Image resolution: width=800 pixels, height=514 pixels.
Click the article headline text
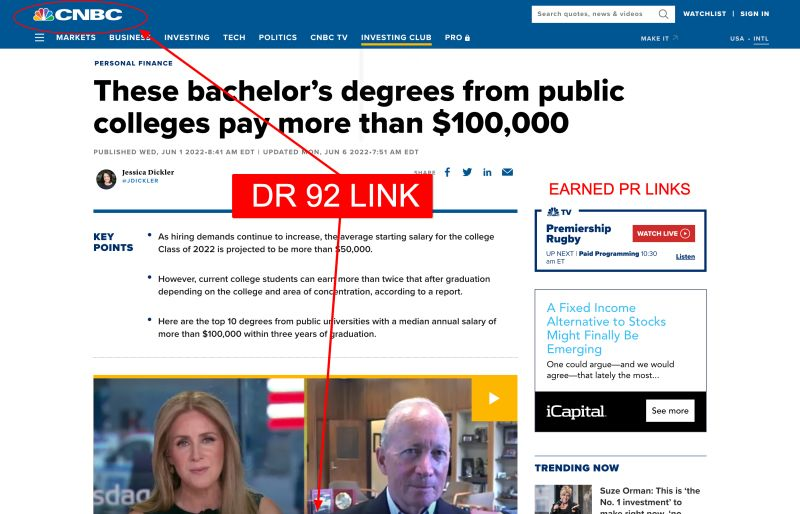(359, 107)
